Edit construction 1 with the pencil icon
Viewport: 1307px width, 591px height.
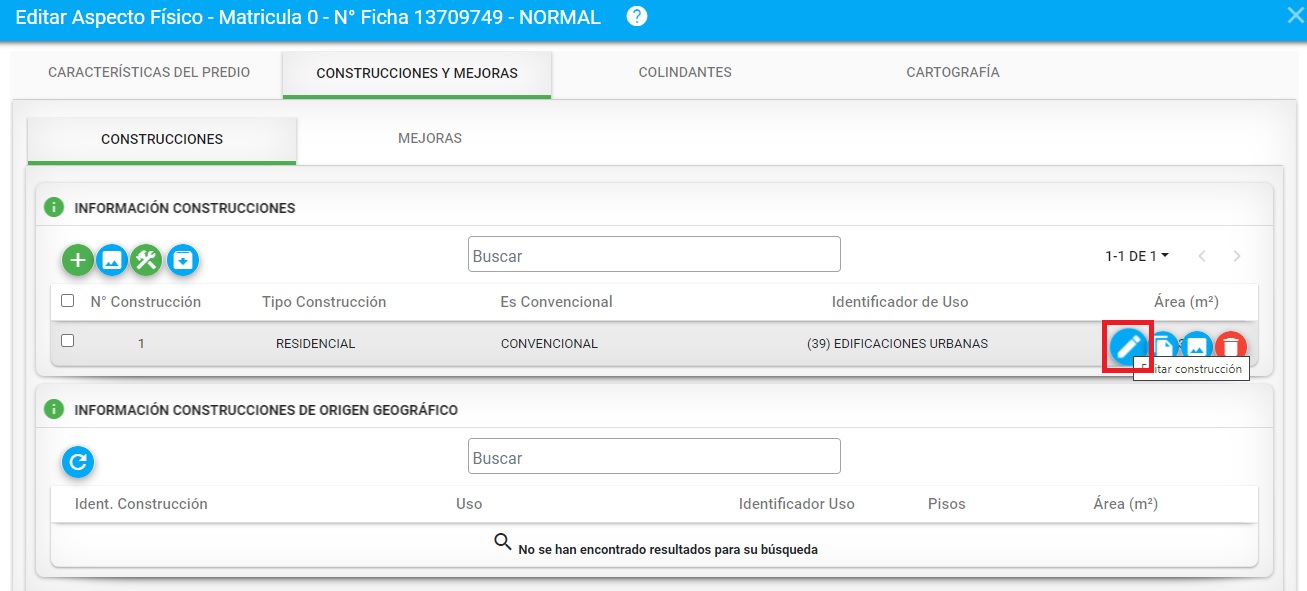click(1127, 346)
